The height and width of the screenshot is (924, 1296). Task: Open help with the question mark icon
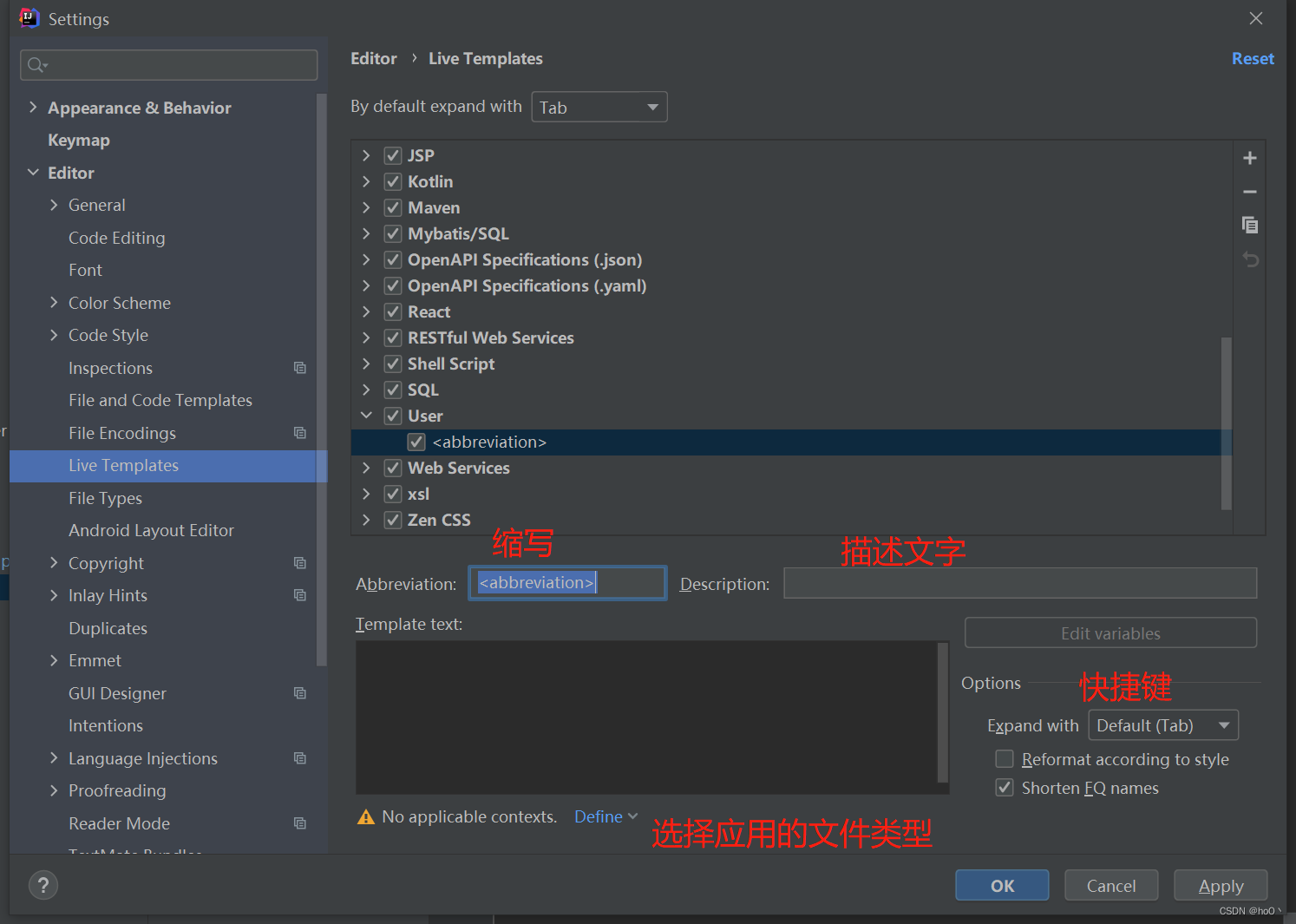(43, 885)
